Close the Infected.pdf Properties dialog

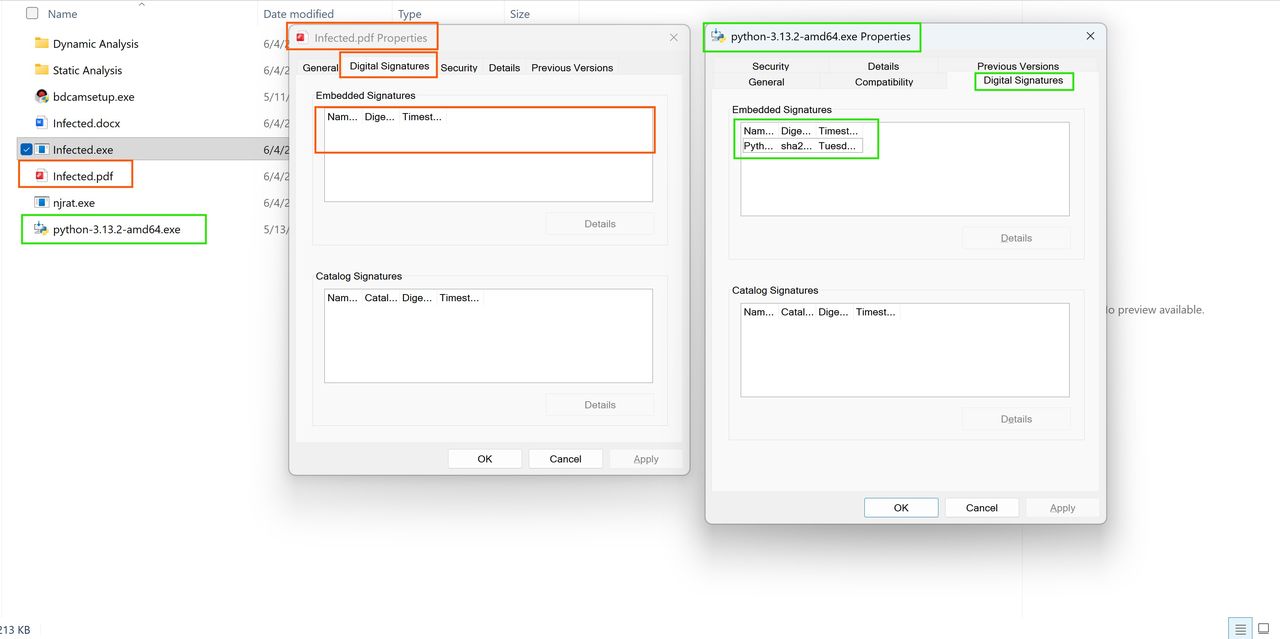[x=674, y=38]
